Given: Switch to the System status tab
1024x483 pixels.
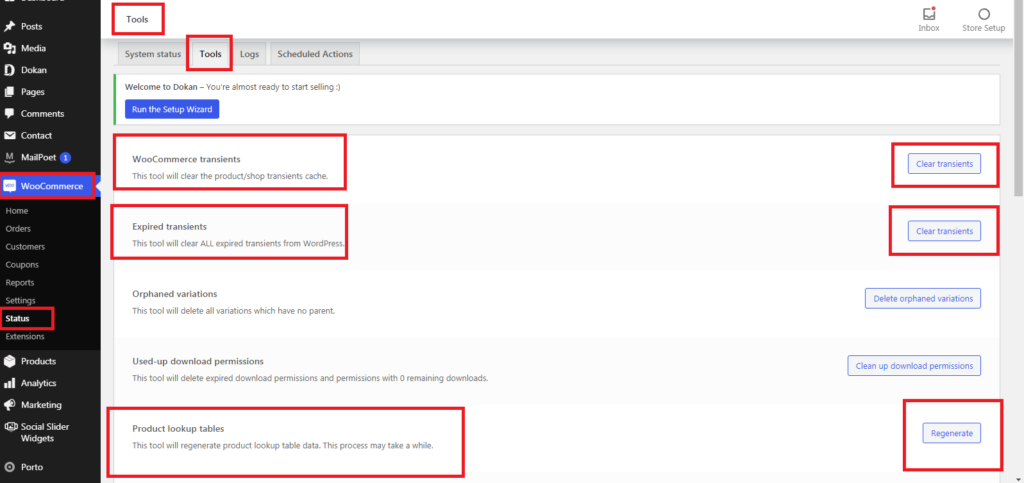Looking at the screenshot, I should tap(153, 54).
